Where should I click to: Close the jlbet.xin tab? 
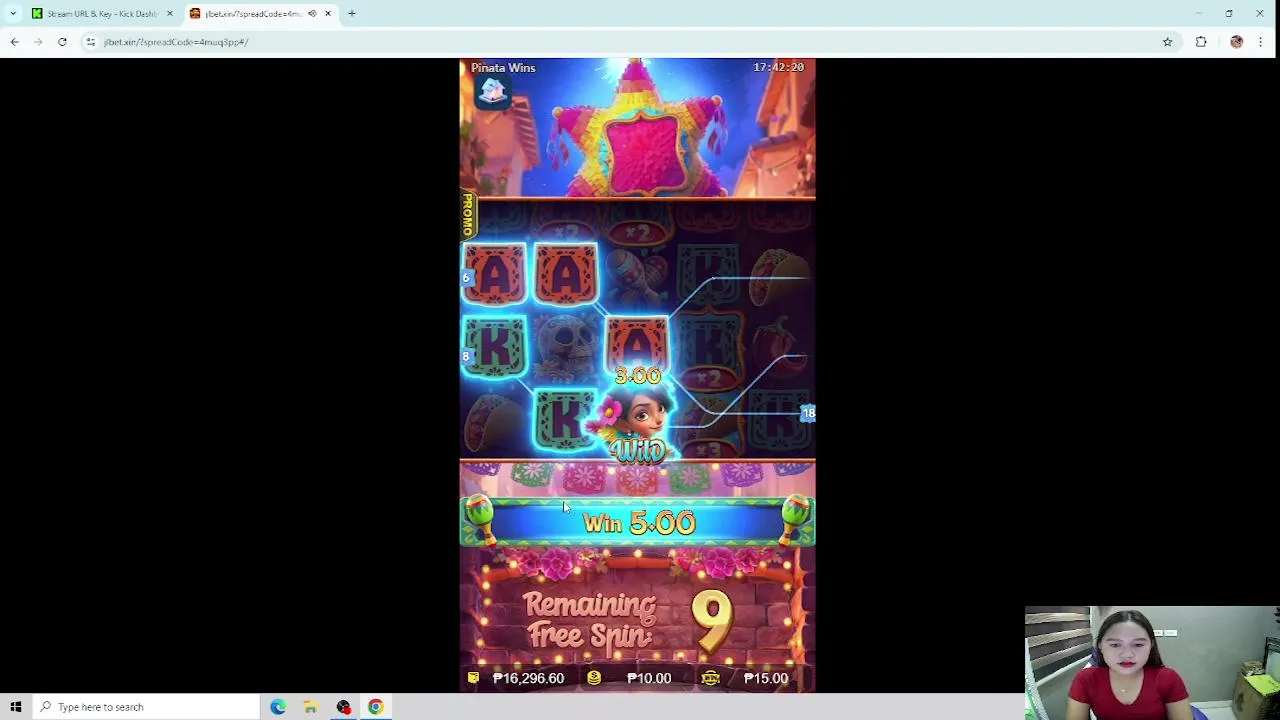327,14
